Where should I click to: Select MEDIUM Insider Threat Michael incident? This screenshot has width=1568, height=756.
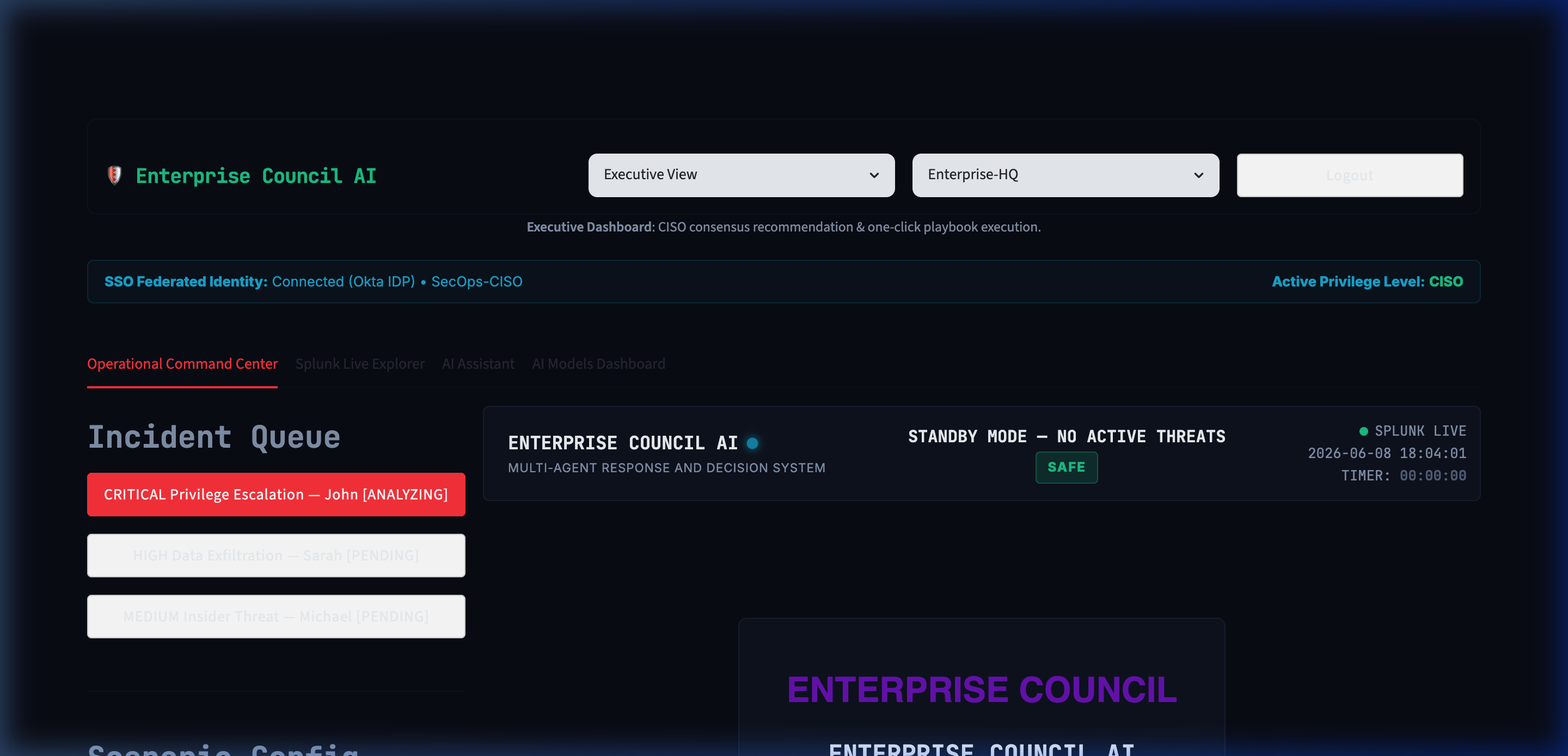[275, 617]
